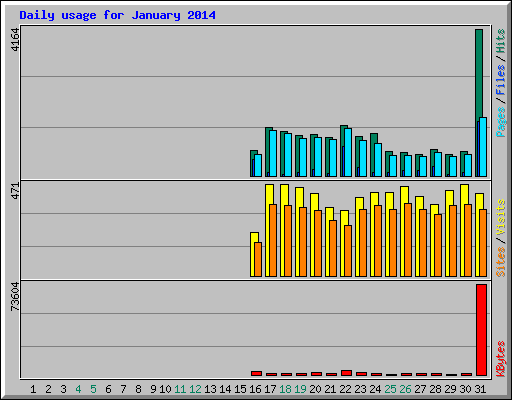Click day 26 weekend label on the x-axis
Screen dimensions: 512x400
tap(405, 389)
